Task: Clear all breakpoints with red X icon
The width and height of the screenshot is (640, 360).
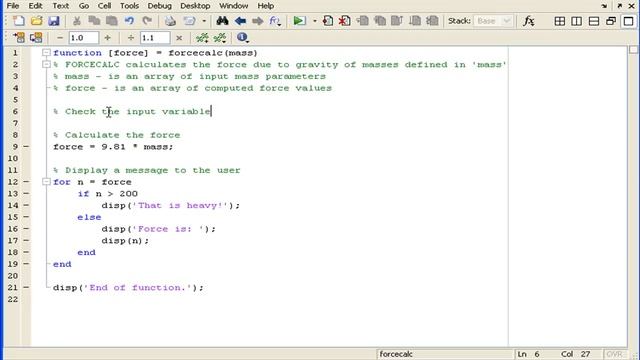Action: coord(344,21)
